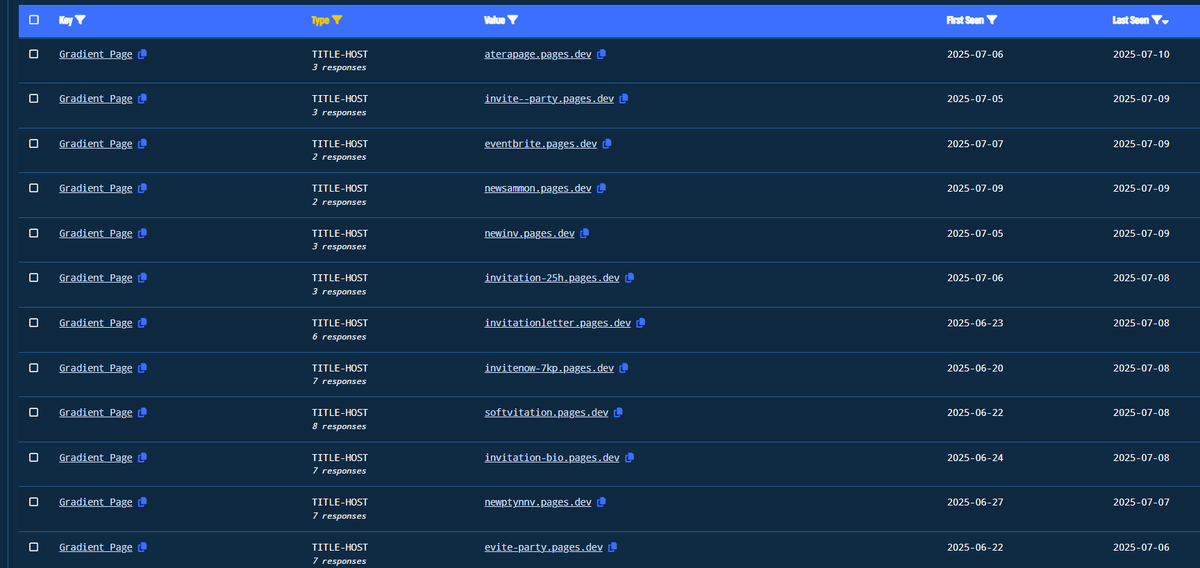Click Last Seen date 2025-07-10
Viewport: 1200px width, 568px height.
click(x=1141, y=54)
